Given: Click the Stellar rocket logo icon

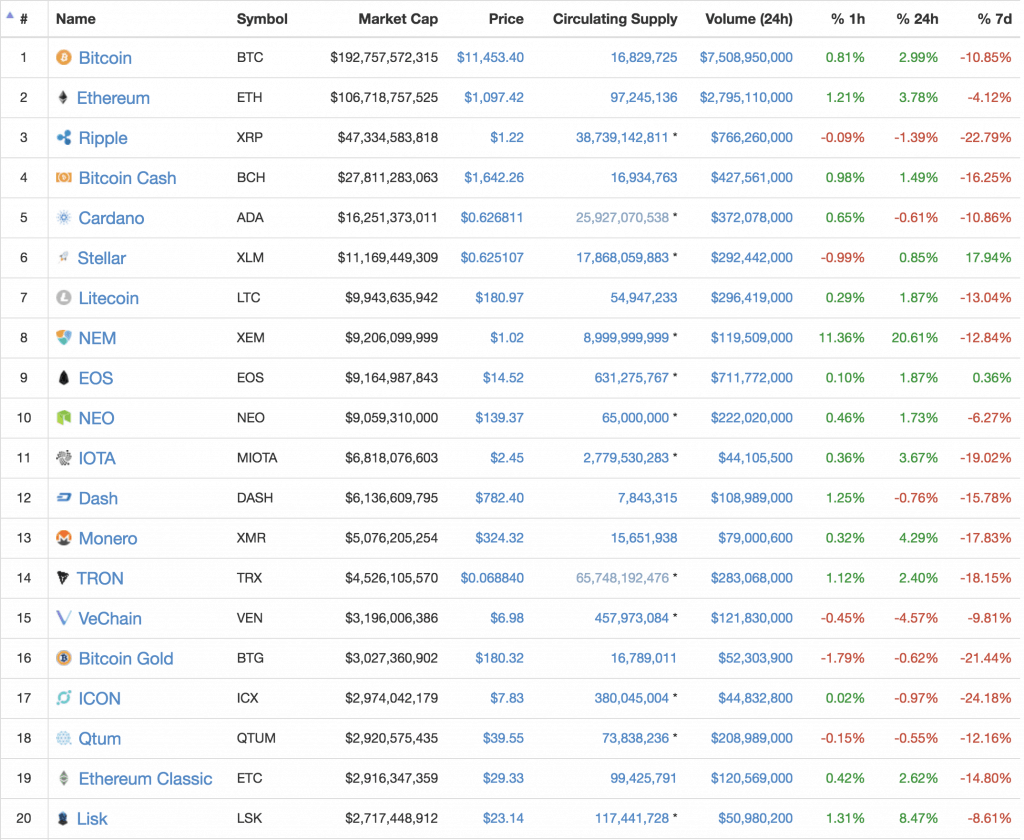Looking at the screenshot, I should pyautogui.click(x=63, y=258).
